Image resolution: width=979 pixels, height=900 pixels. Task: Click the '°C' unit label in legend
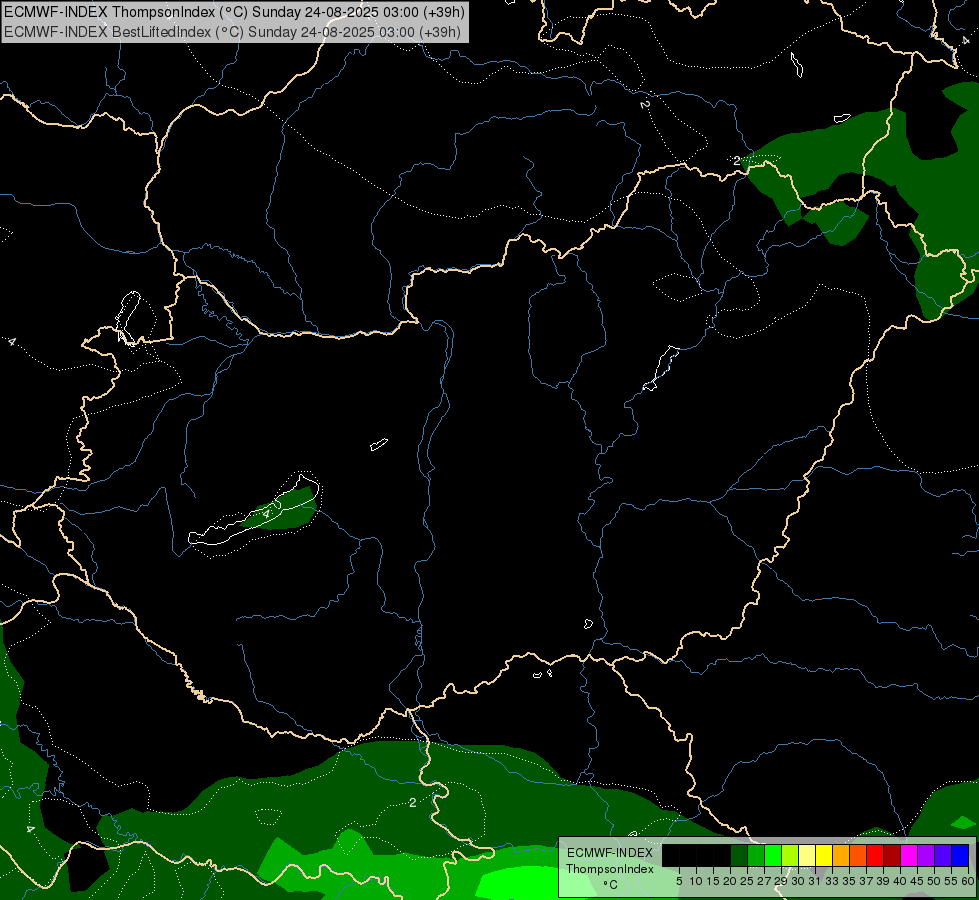coord(610,885)
